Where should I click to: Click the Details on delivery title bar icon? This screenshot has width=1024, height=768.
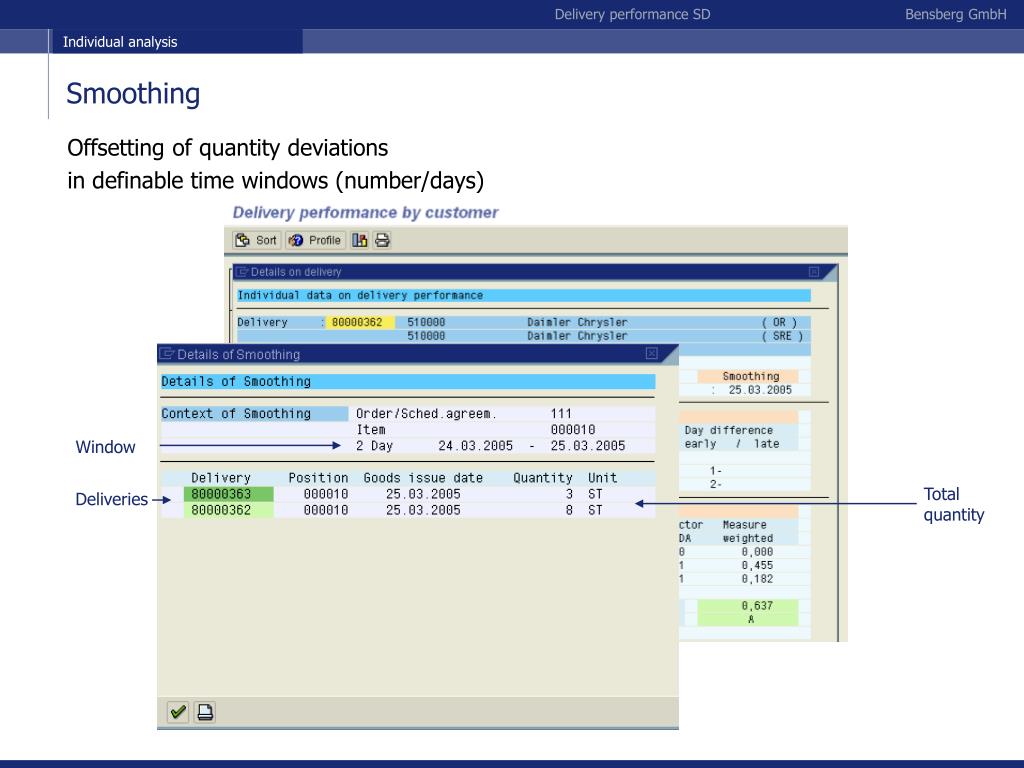(x=242, y=272)
